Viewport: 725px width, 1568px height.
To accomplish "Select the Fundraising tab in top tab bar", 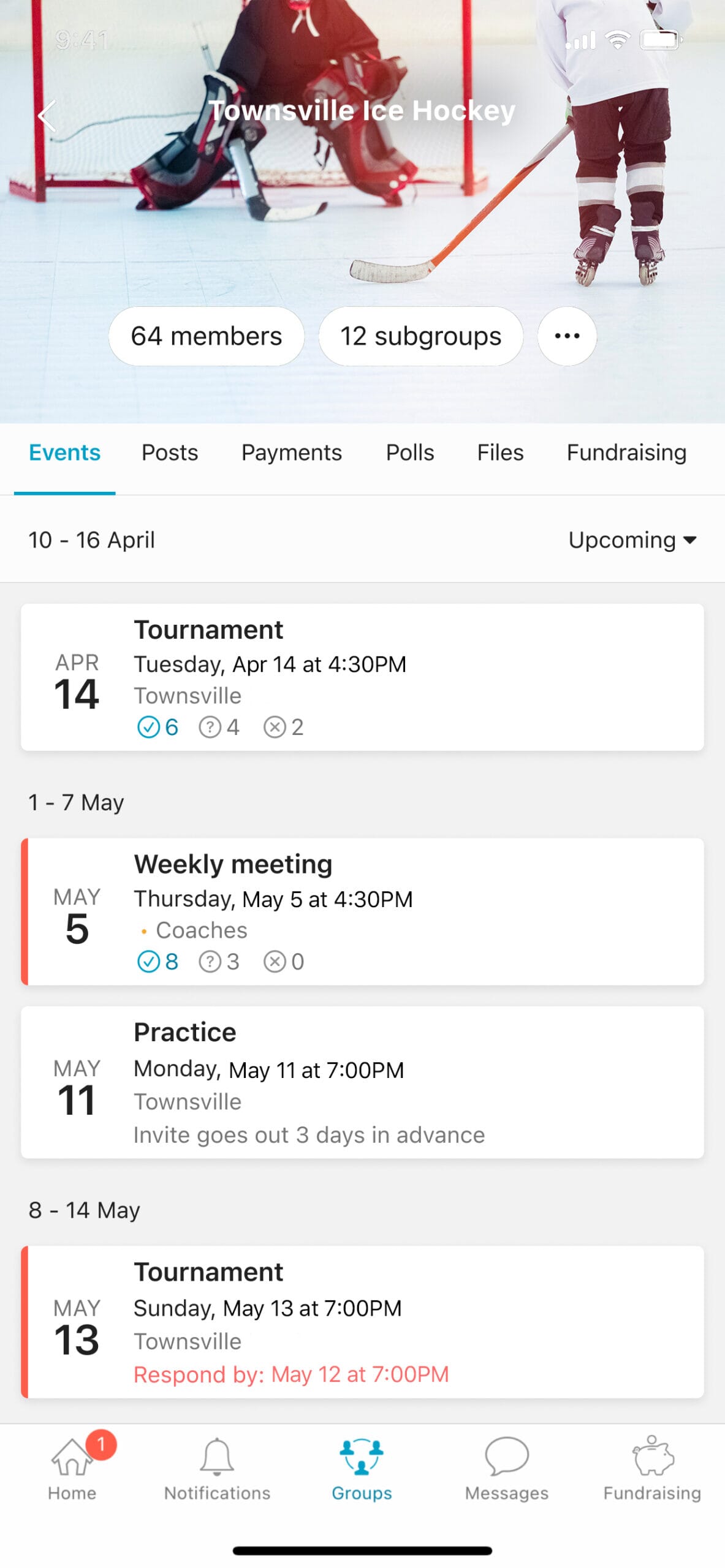I will point(626,453).
